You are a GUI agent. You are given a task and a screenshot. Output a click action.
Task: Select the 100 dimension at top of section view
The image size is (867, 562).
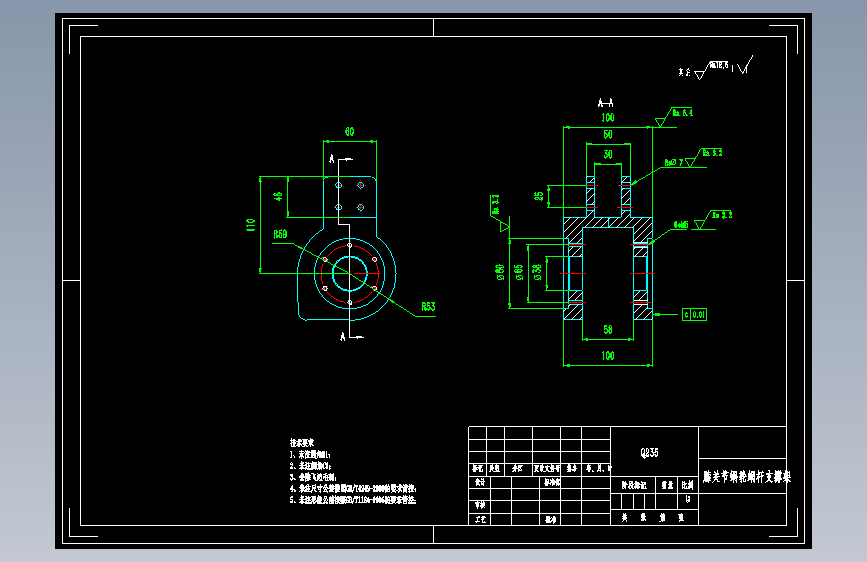click(x=608, y=117)
